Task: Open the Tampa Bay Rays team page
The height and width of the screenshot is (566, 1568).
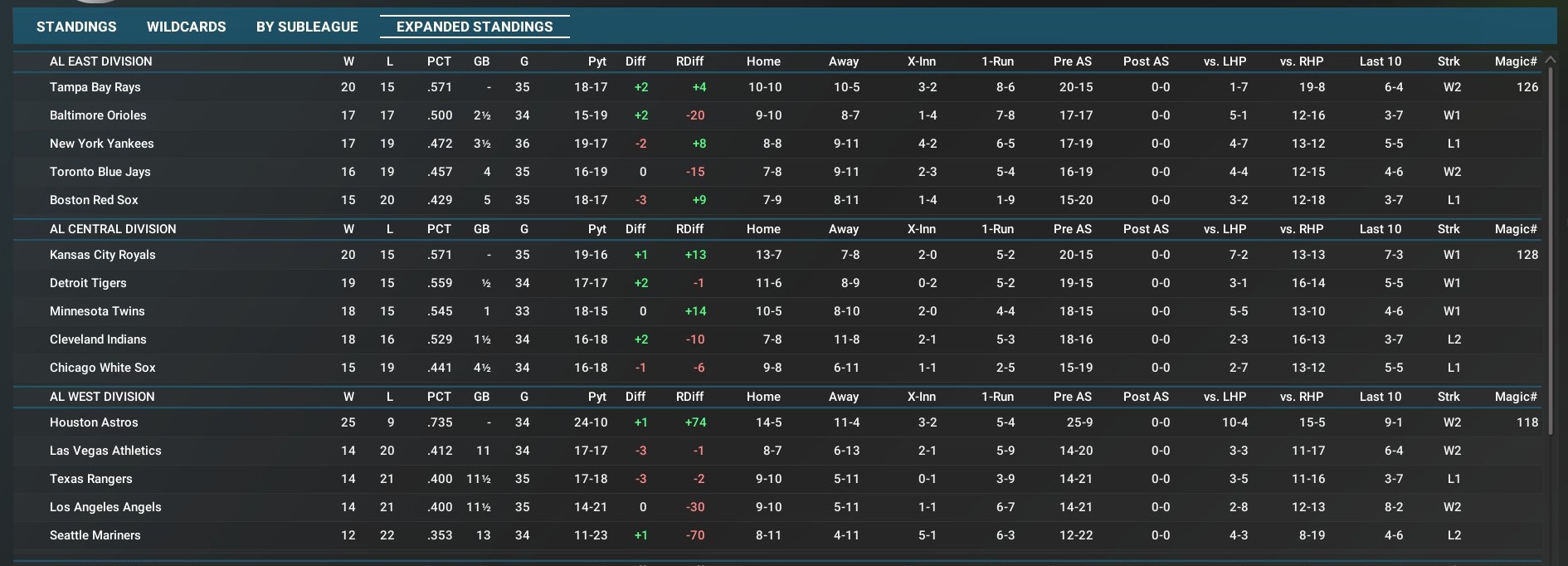Action: pyautogui.click(x=95, y=87)
